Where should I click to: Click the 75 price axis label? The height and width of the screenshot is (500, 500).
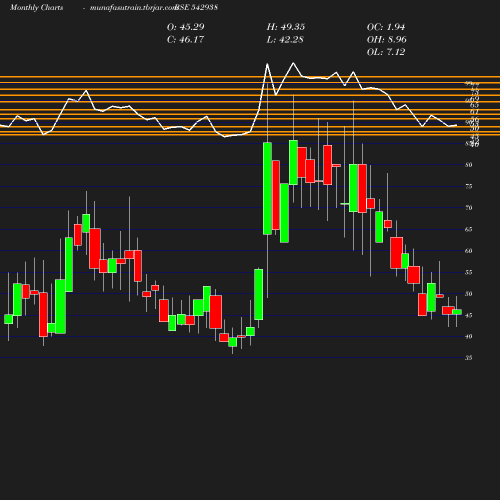[x=469, y=186]
